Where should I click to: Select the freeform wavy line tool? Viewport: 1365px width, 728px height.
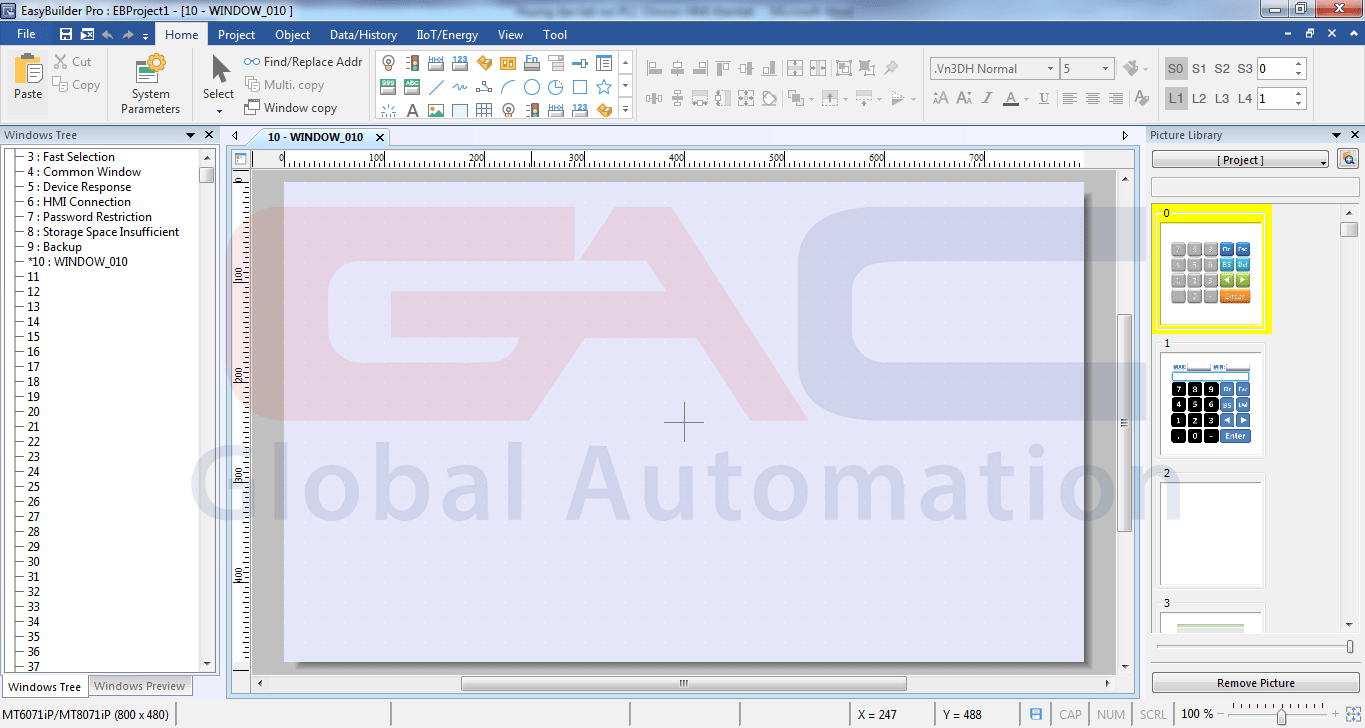pos(459,87)
